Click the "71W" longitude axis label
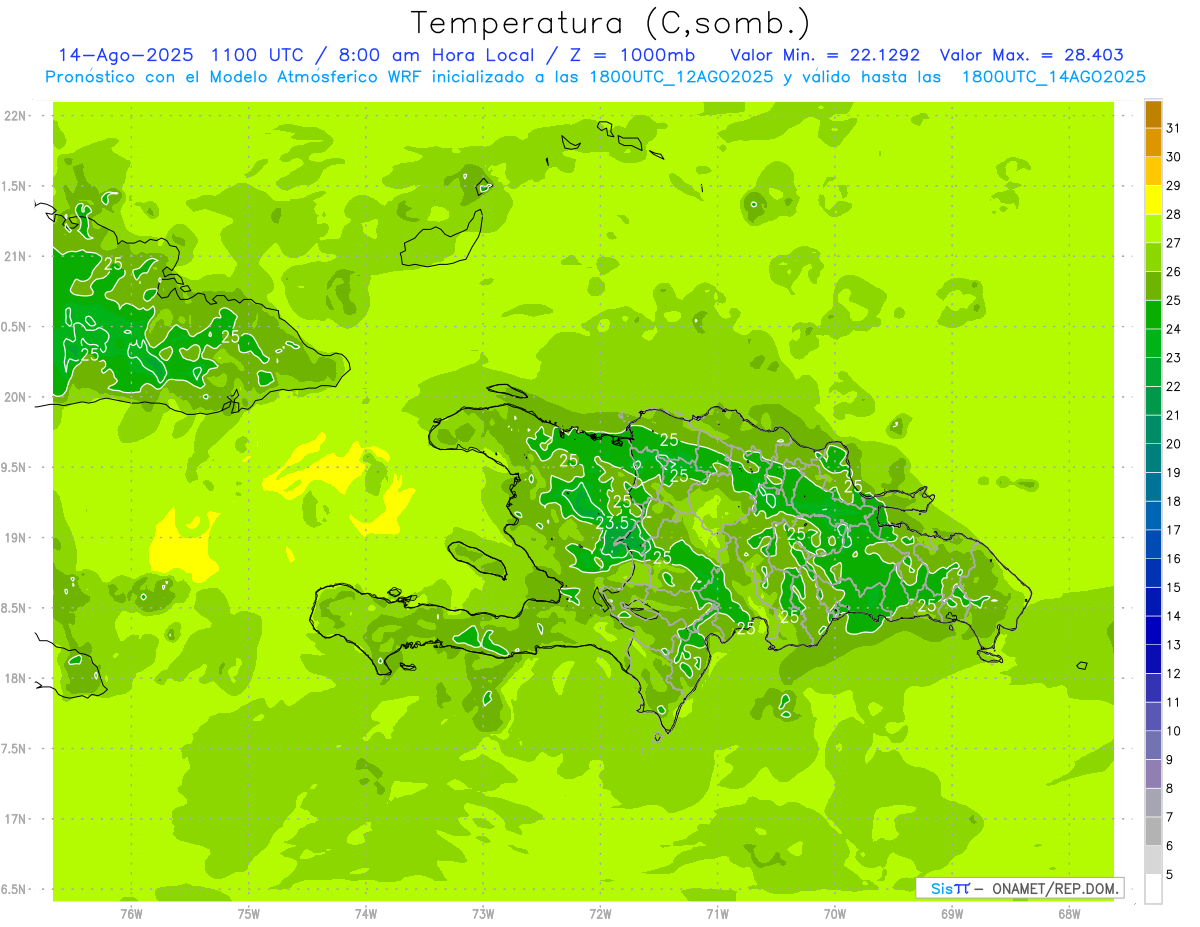The height and width of the screenshot is (927, 1200). pos(718,913)
